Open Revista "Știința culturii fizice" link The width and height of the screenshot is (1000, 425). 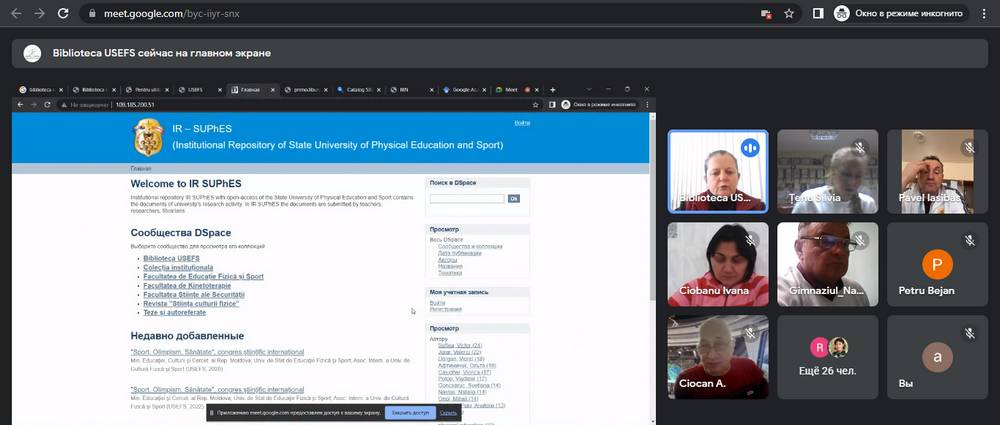coord(191,304)
